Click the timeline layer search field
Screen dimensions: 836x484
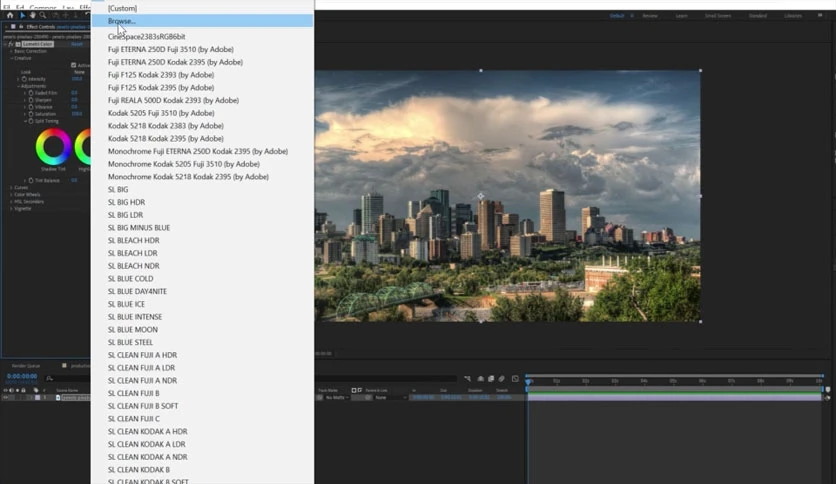click(x=67, y=378)
